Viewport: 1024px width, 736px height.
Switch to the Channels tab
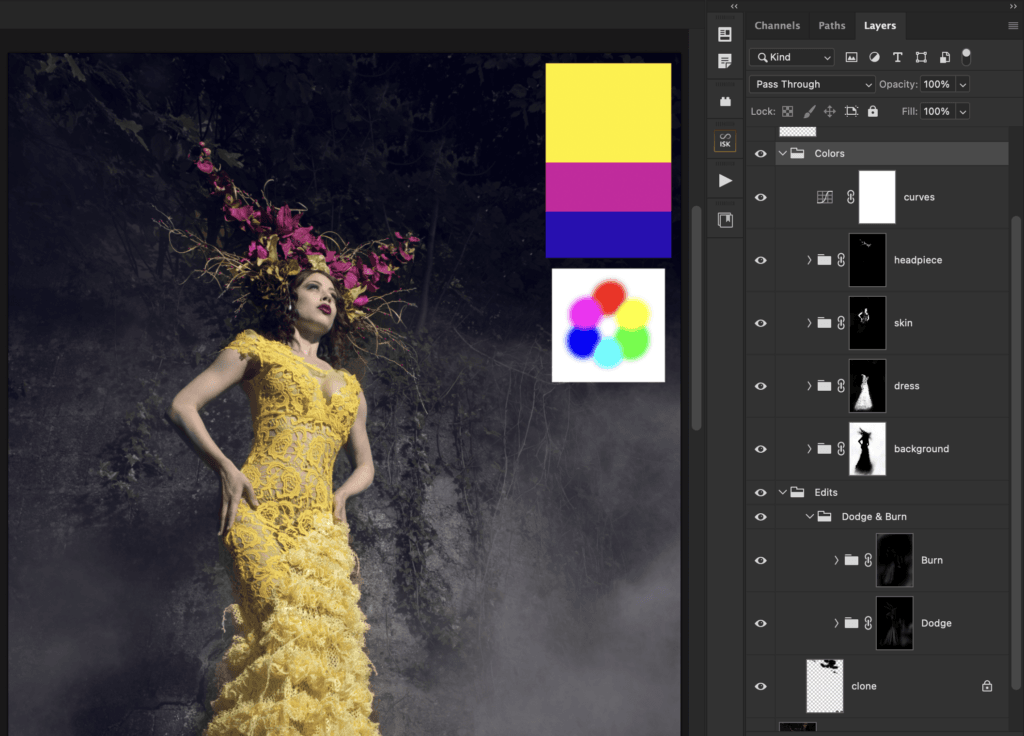pos(777,25)
